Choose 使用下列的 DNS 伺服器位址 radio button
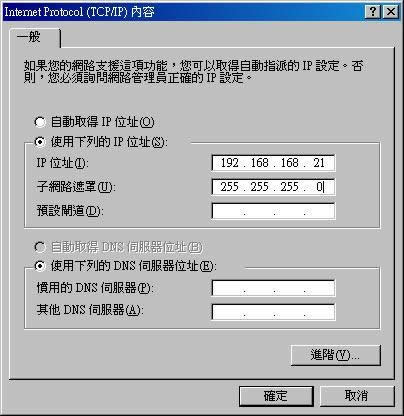 (x=126, y=266)
